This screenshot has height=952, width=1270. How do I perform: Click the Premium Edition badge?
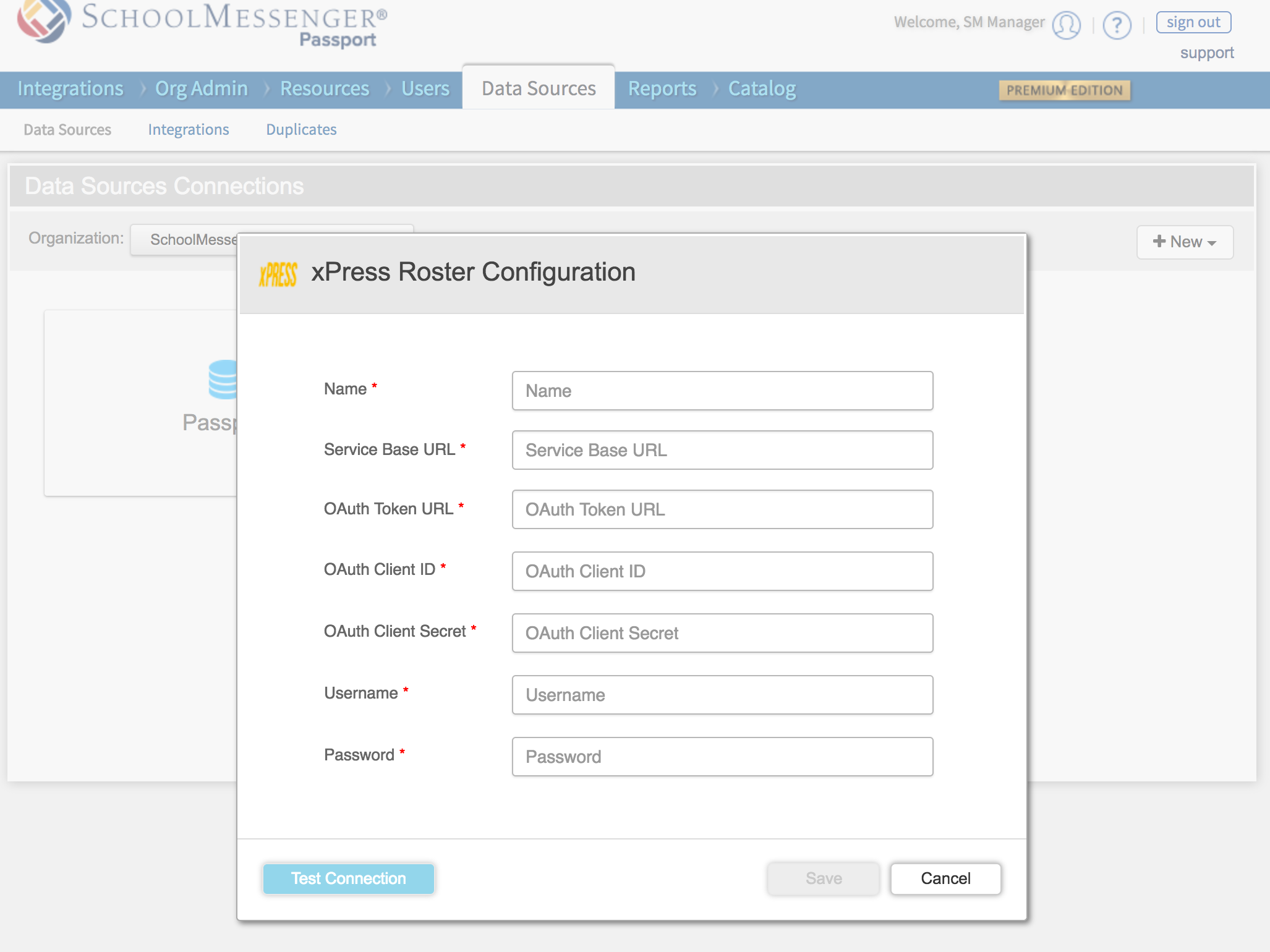click(1064, 90)
